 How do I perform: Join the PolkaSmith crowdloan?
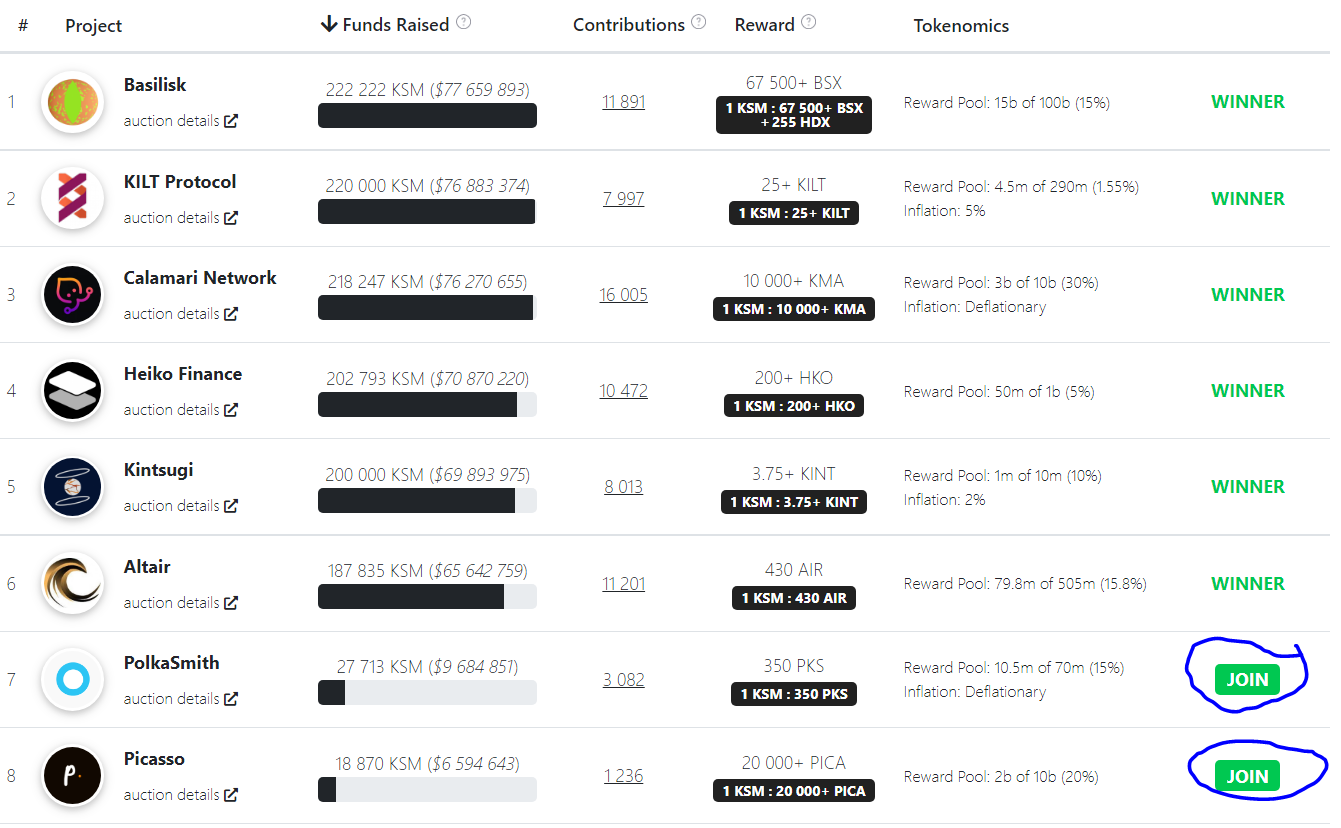pyautogui.click(x=1247, y=680)
